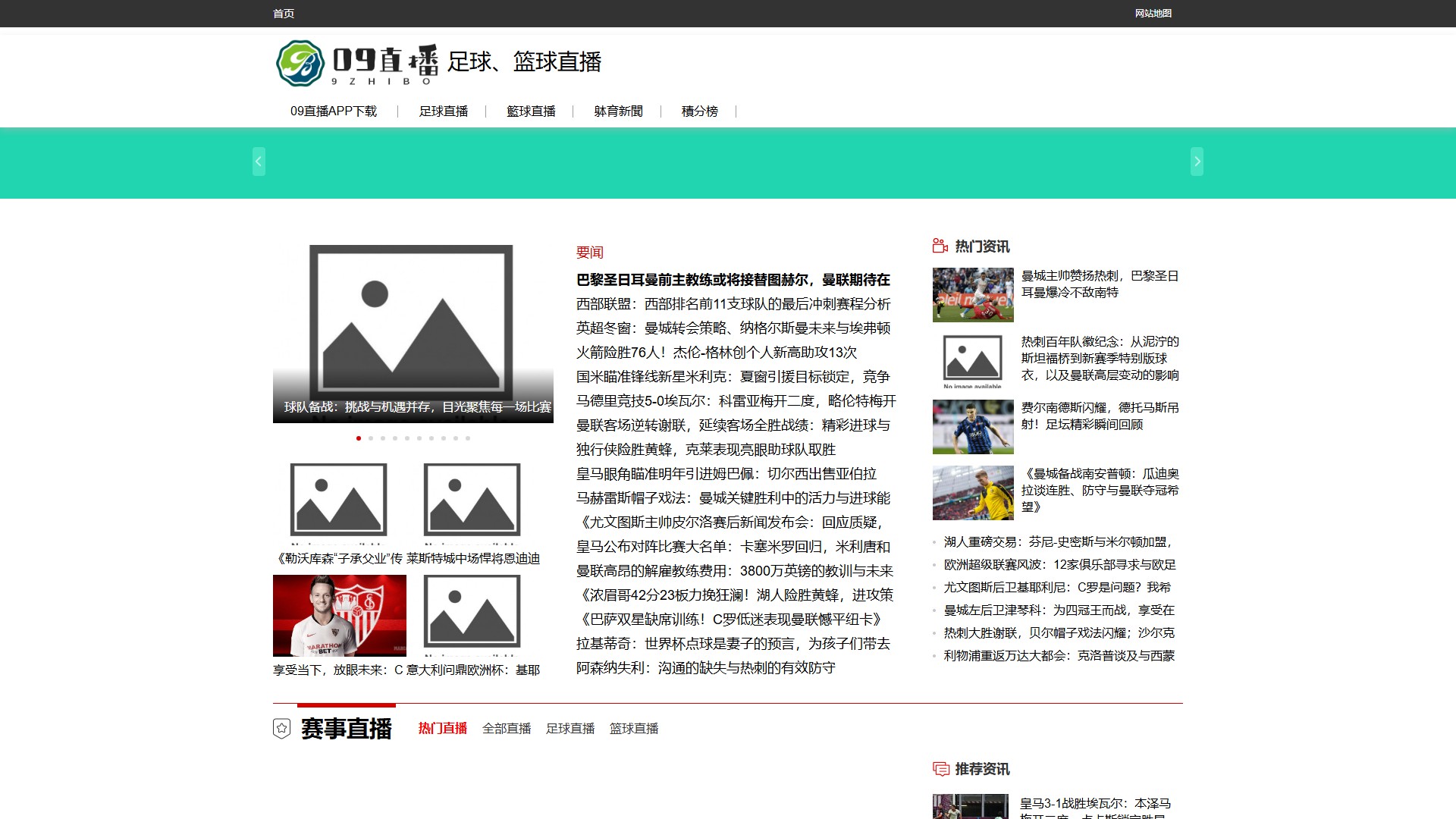The height and width of the screenshot is (819, 1456).
Task: Click 首页 link in top bar
Action: tap(284, 14)
